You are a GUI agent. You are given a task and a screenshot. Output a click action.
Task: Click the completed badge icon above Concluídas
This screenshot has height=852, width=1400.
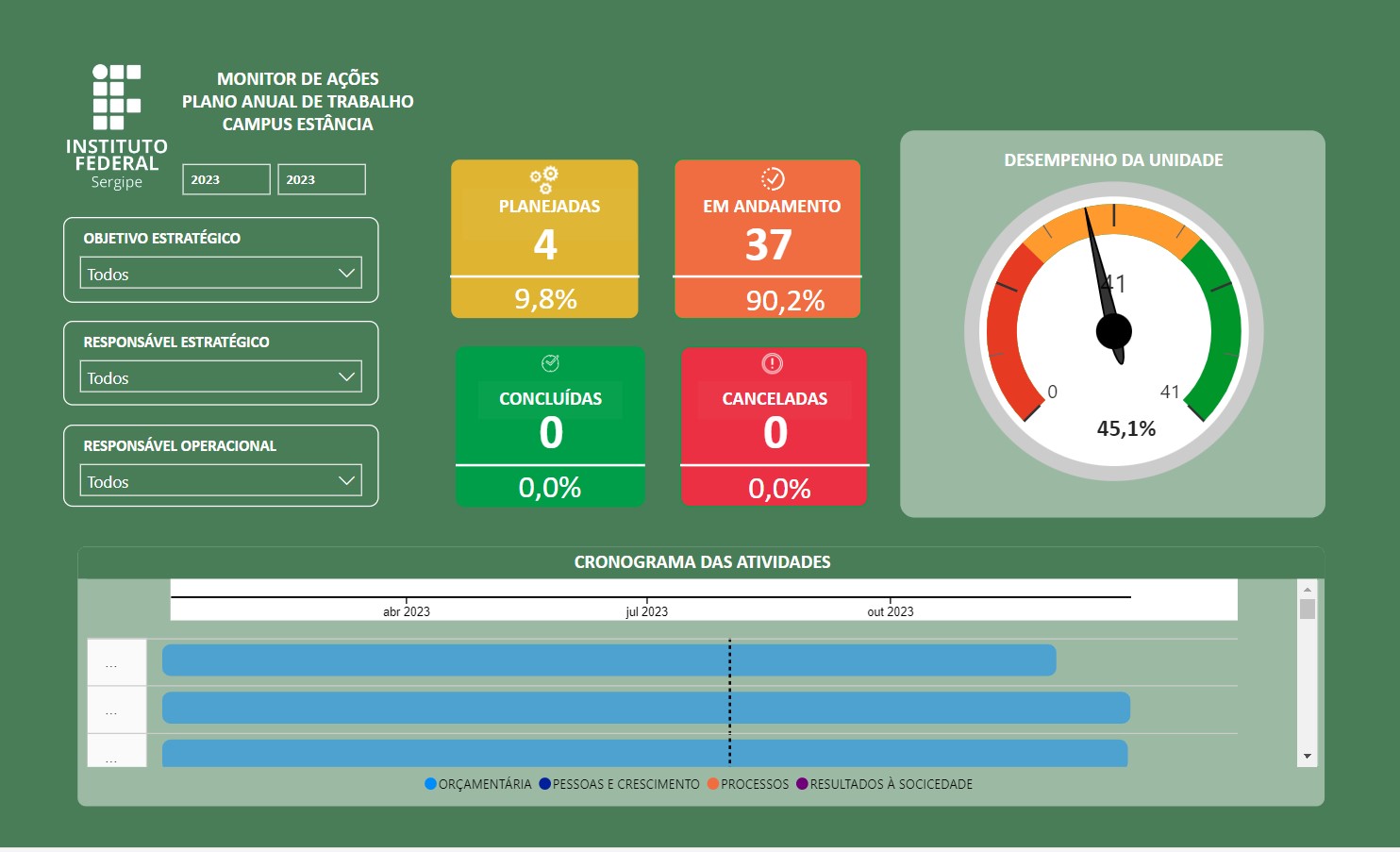(550, 363)
